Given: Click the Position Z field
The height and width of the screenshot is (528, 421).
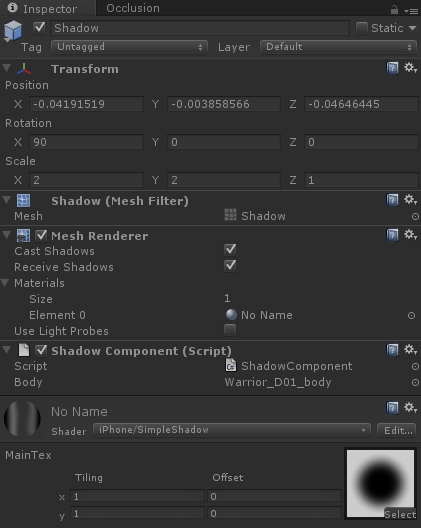Looking at the screenshot, I should click(x=361, y=104).
